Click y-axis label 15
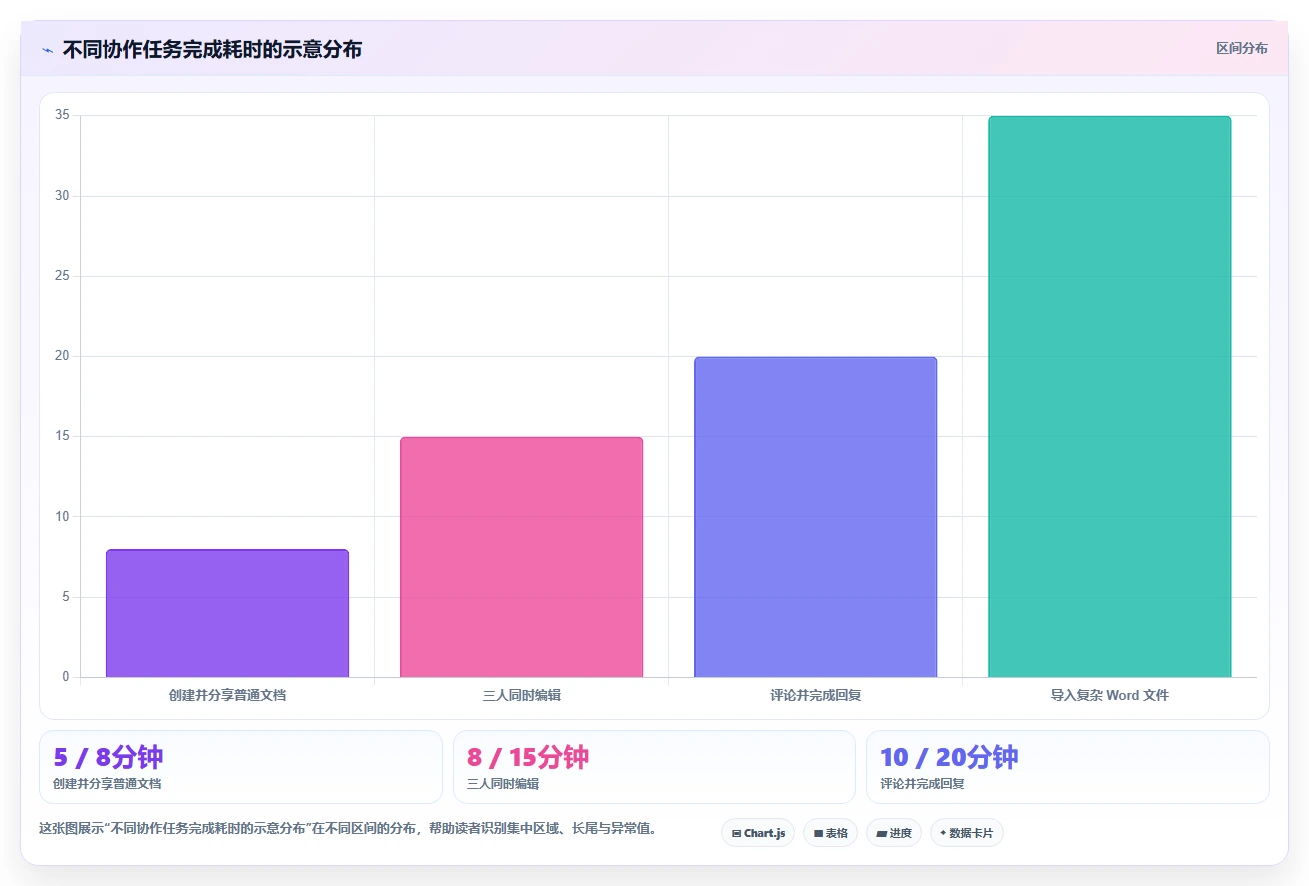This screenshot has height=886, width=1309. click(63, 436)
